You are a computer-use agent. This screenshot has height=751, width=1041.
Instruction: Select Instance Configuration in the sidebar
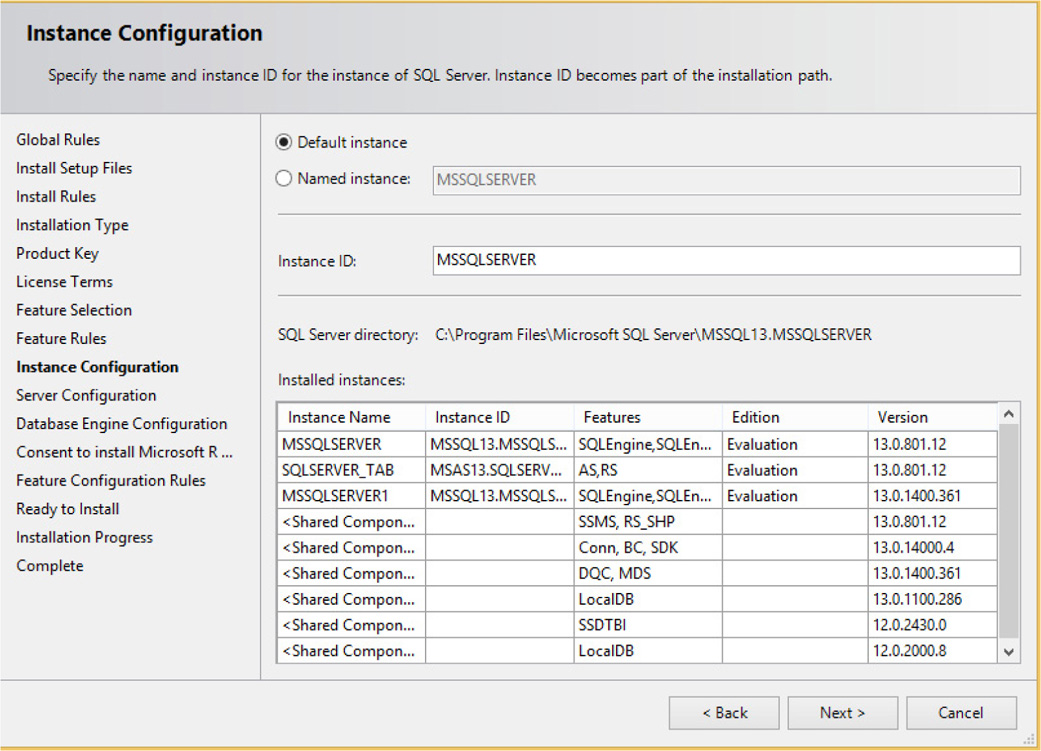coord(97,367)
